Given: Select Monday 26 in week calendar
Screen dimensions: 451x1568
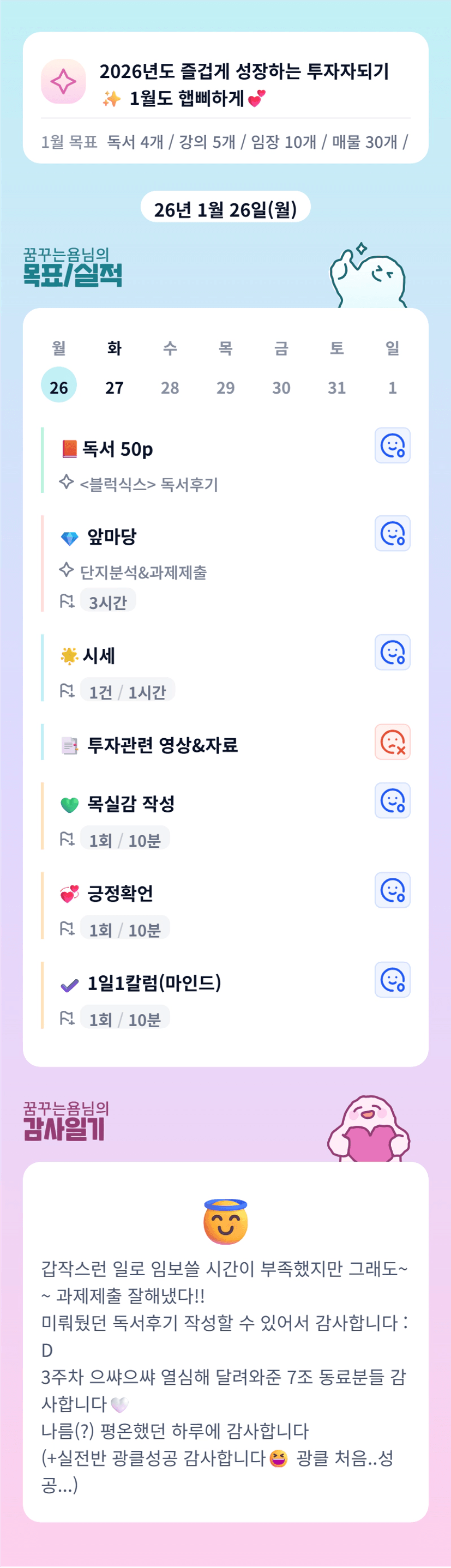Looking at the screenshot, I should click(58, 387).
